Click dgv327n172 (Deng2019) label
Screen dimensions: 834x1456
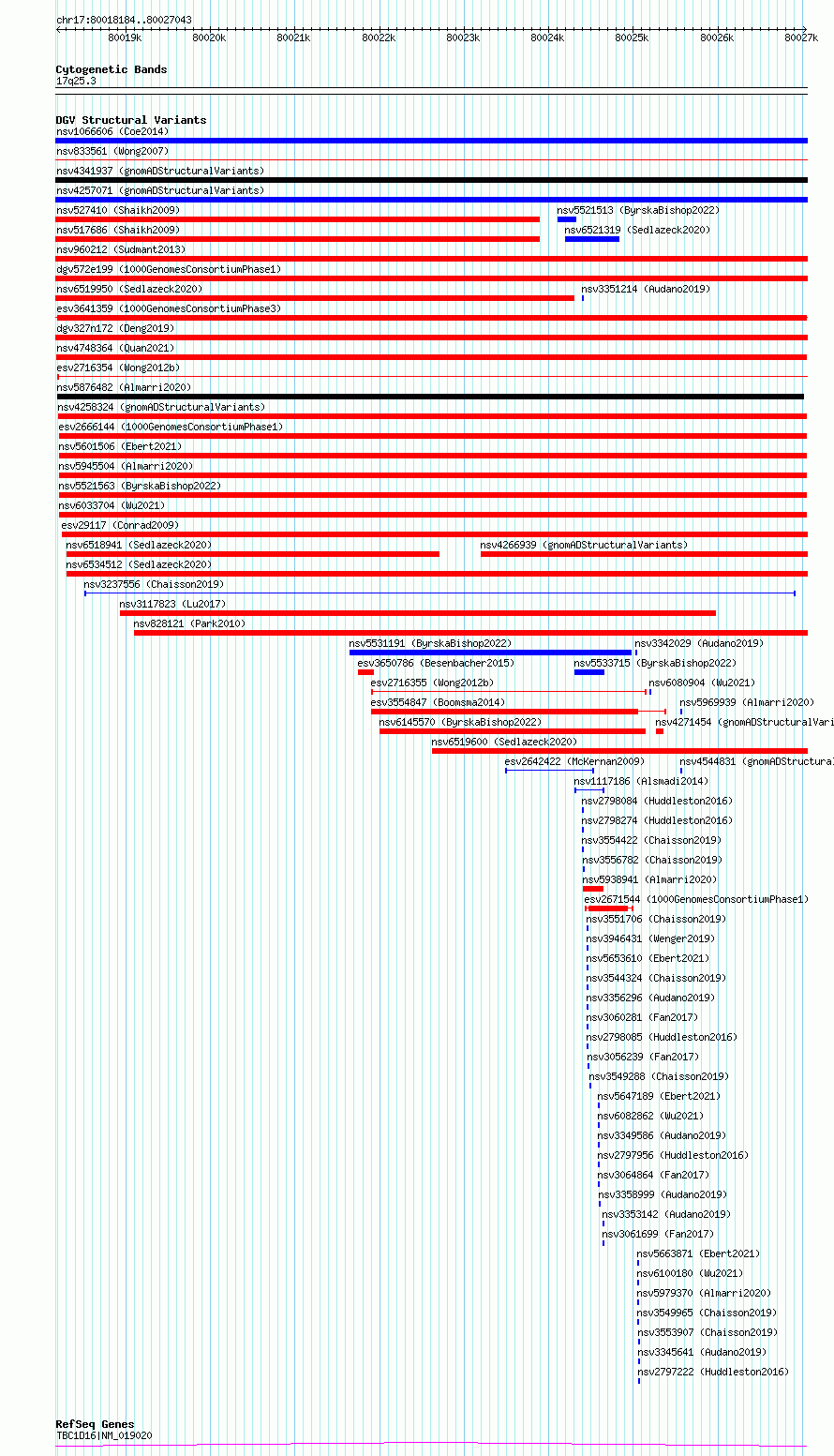pos(115,328)
